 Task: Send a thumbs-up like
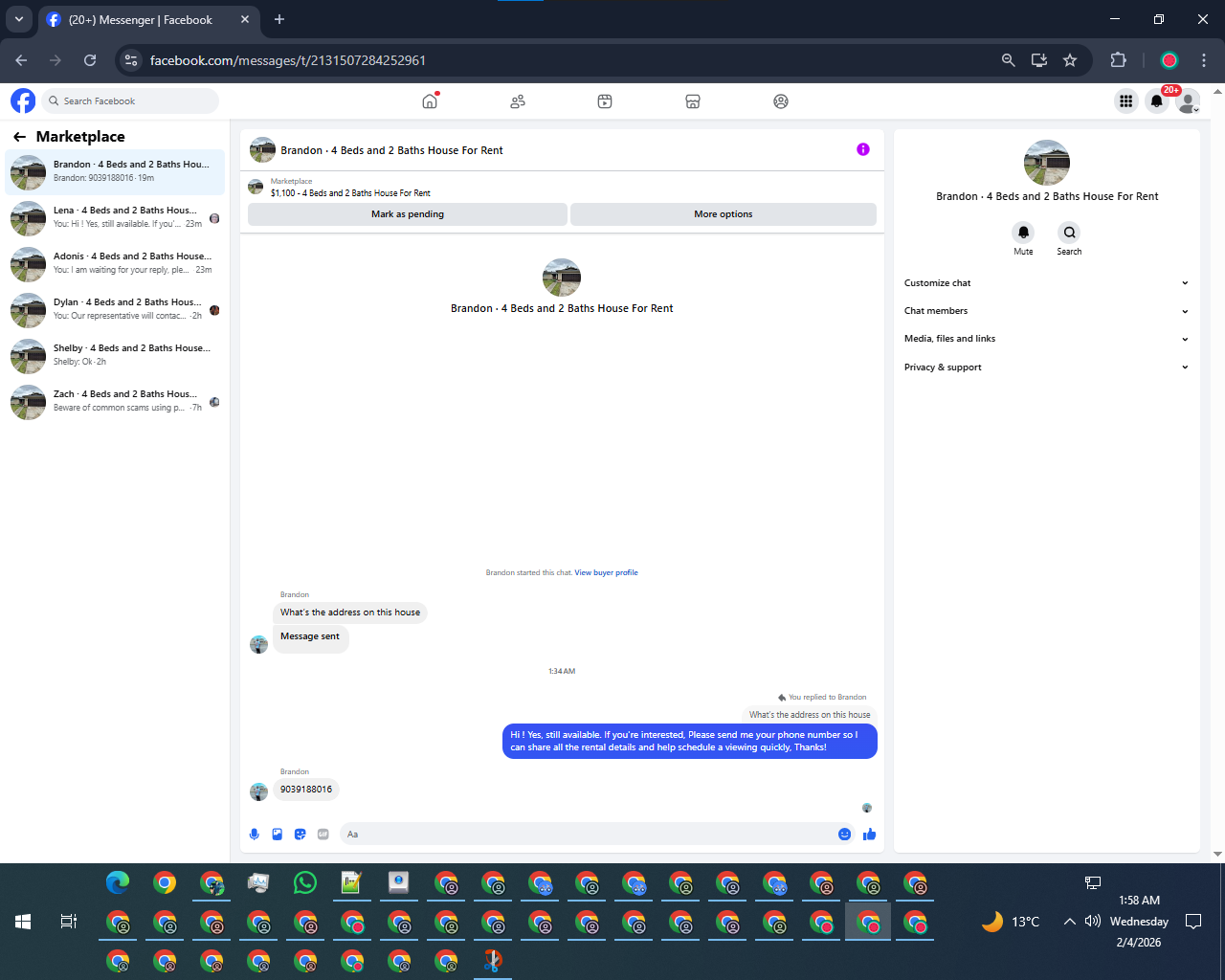coord(869,835)
